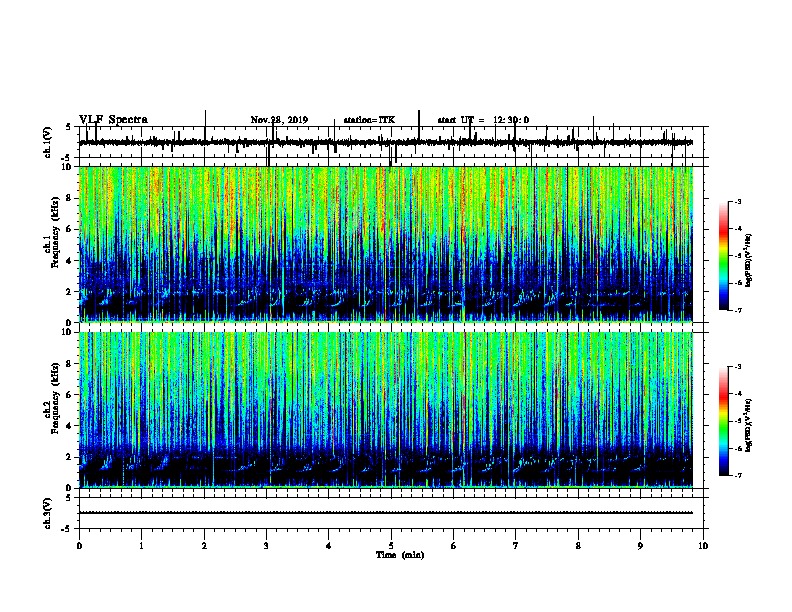Click time axis tick label '0'
The height and width of the screenshot is (612, 792).
[79, 546]
